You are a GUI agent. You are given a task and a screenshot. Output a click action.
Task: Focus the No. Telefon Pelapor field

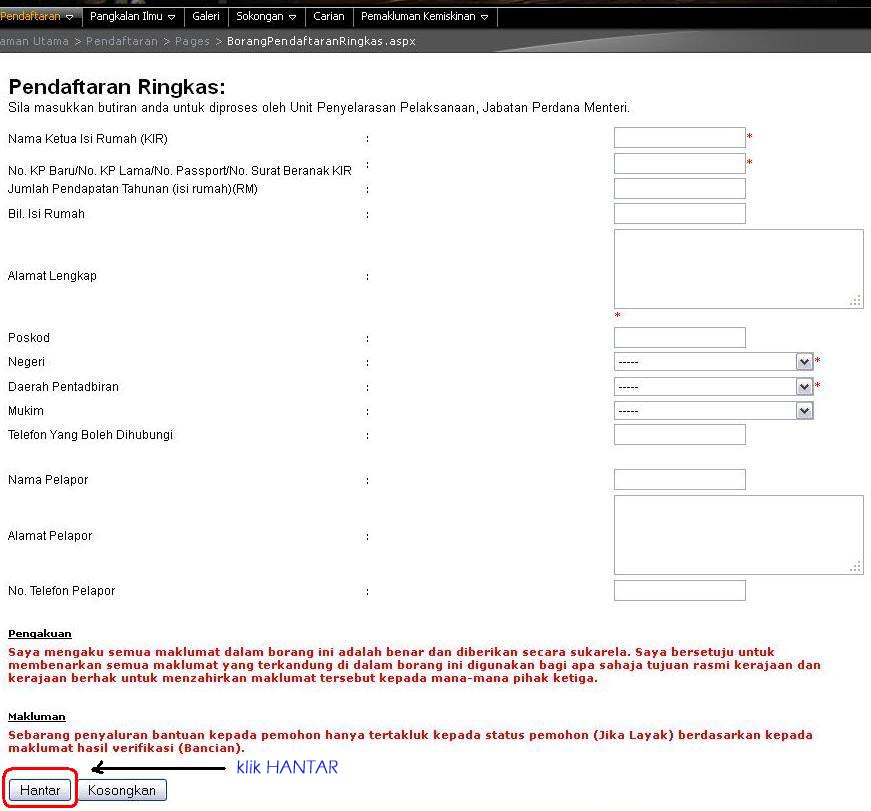point(679,590)
